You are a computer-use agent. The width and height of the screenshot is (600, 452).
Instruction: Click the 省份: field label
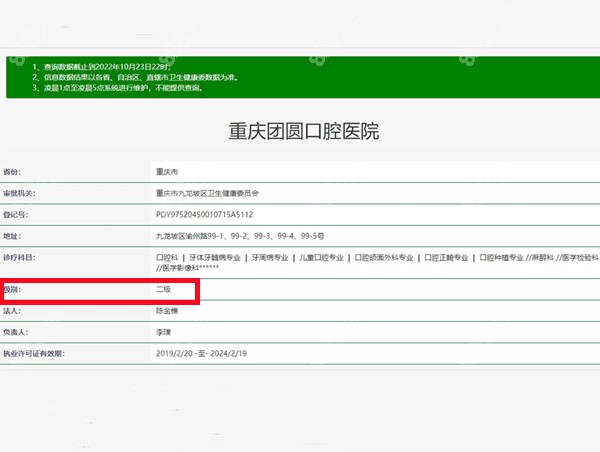(12, 172)
